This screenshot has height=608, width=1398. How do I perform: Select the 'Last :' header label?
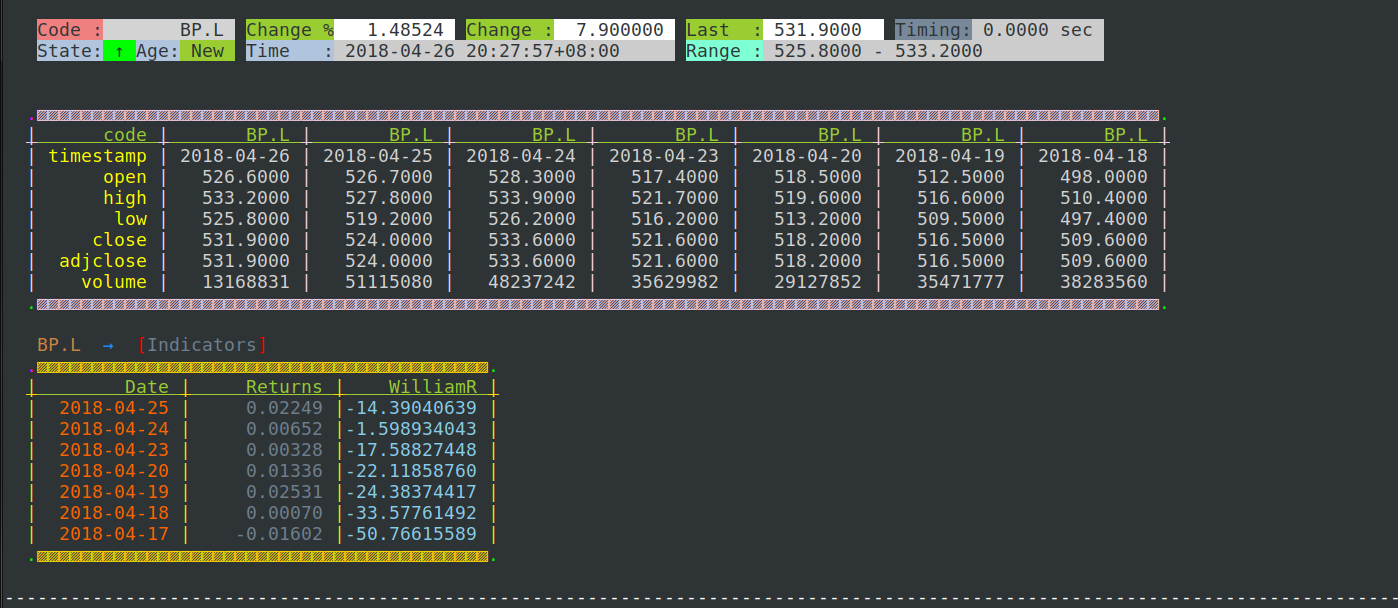tap(725, 30)
